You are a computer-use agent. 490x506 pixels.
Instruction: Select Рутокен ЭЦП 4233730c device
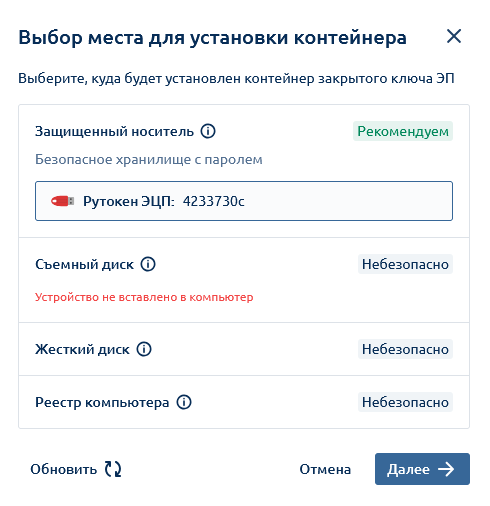coord(244,201)
